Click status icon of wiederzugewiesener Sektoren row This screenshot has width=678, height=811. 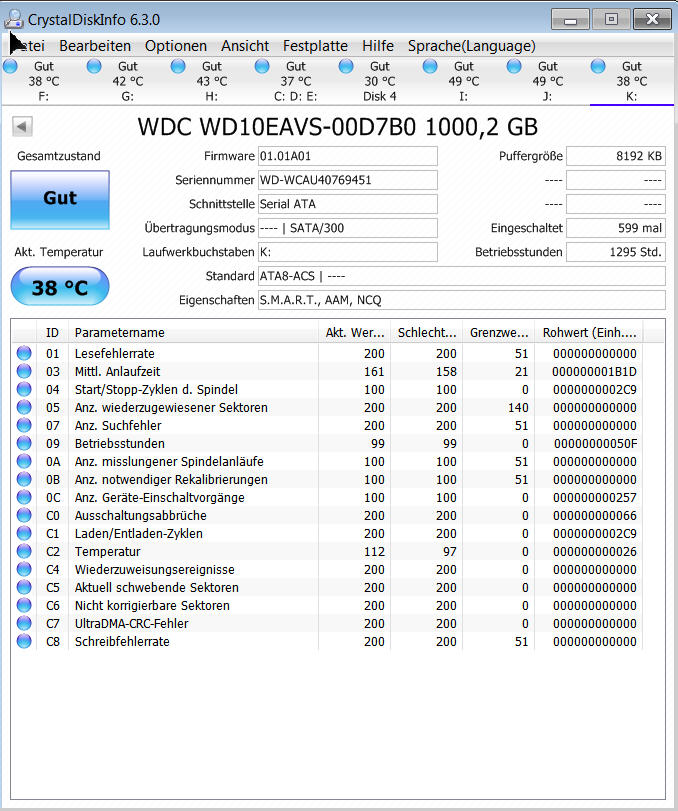tap(24, 407)
